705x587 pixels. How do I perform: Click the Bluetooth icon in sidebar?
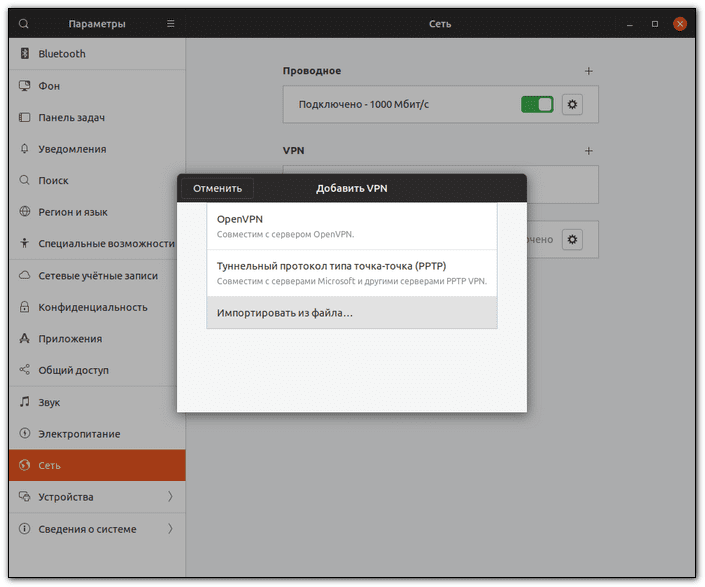(x=25, y=54)
